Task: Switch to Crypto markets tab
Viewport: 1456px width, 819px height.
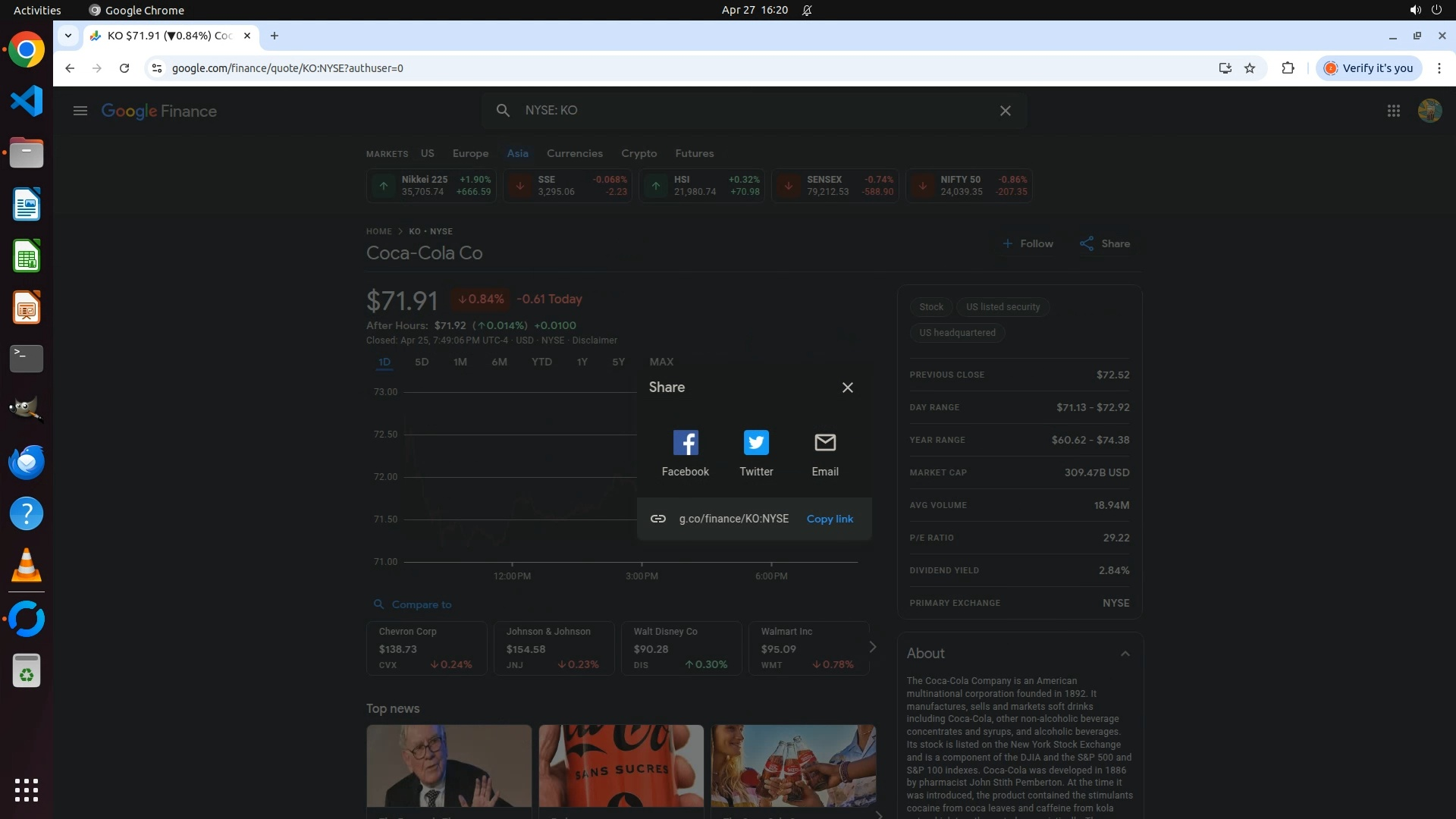Action: point(639,153)
